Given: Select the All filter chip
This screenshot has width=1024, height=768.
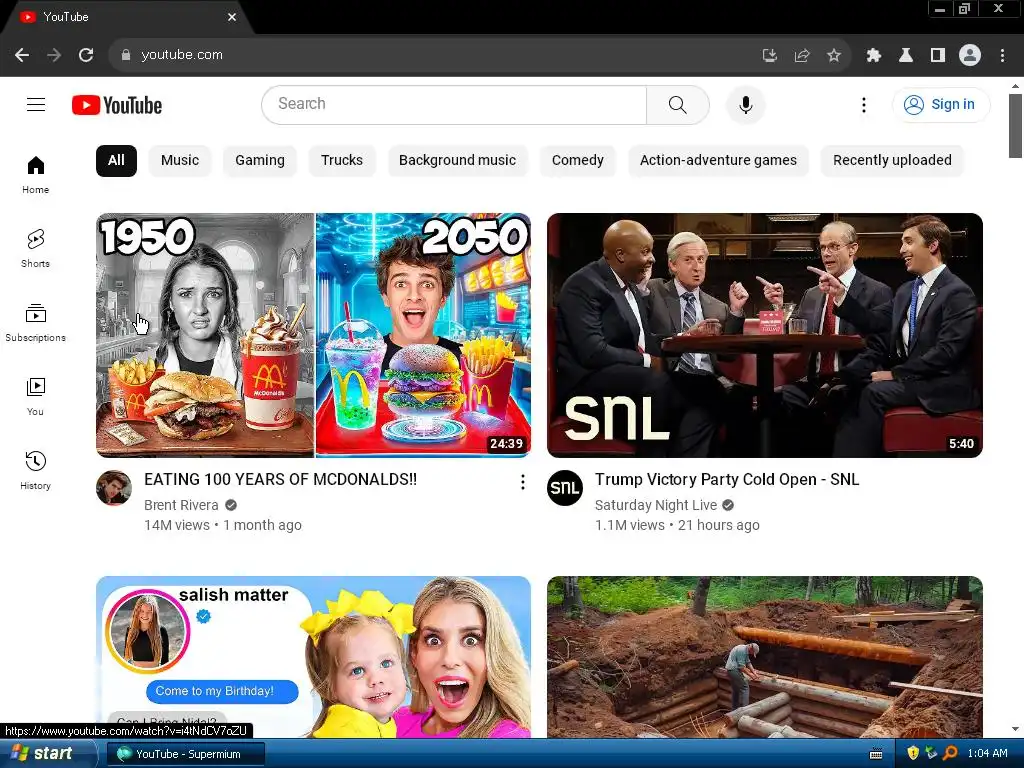Looking at the screenshot, I should click(116, 161).
